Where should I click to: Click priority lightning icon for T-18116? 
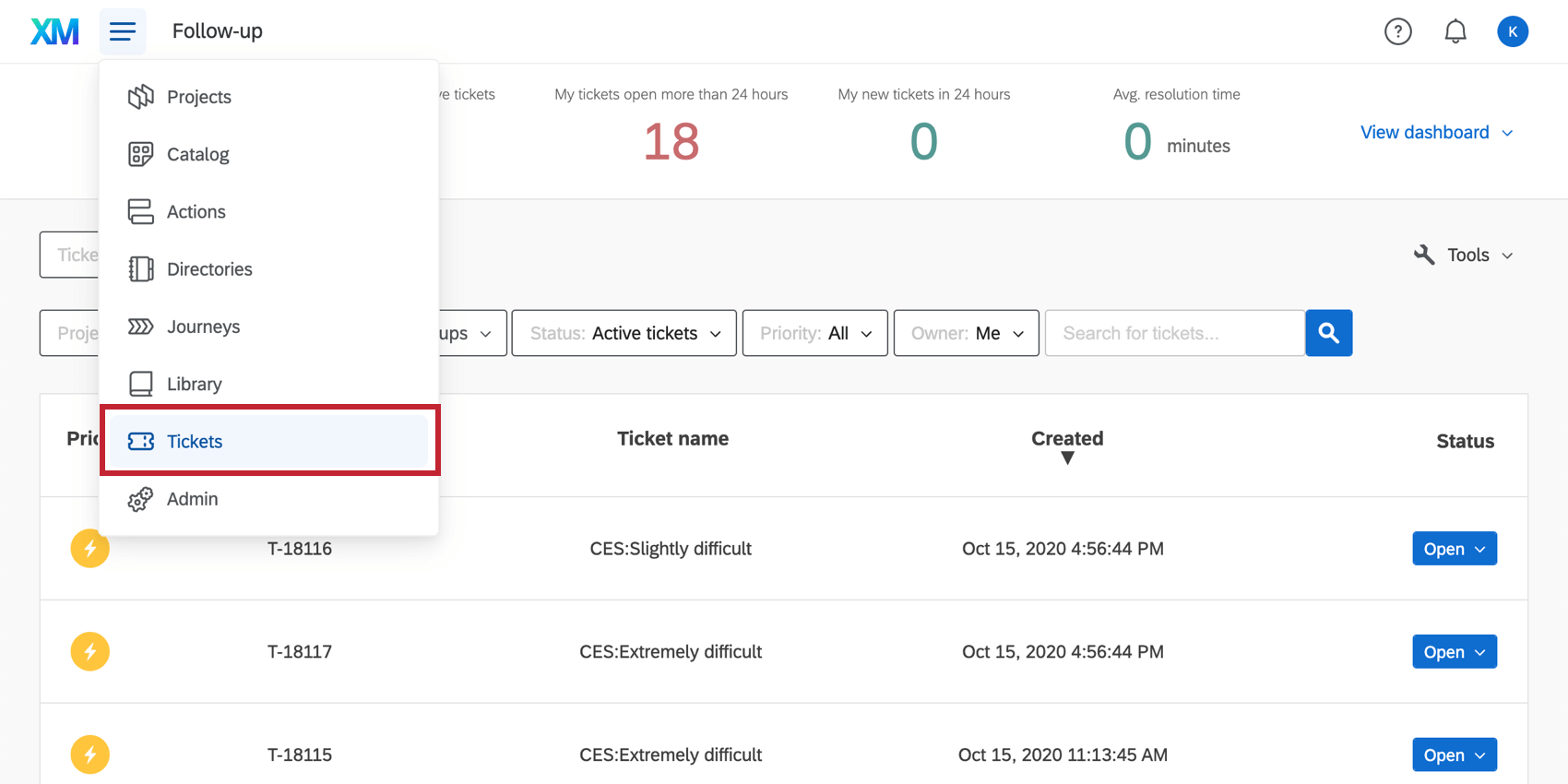tap(89, 549)
